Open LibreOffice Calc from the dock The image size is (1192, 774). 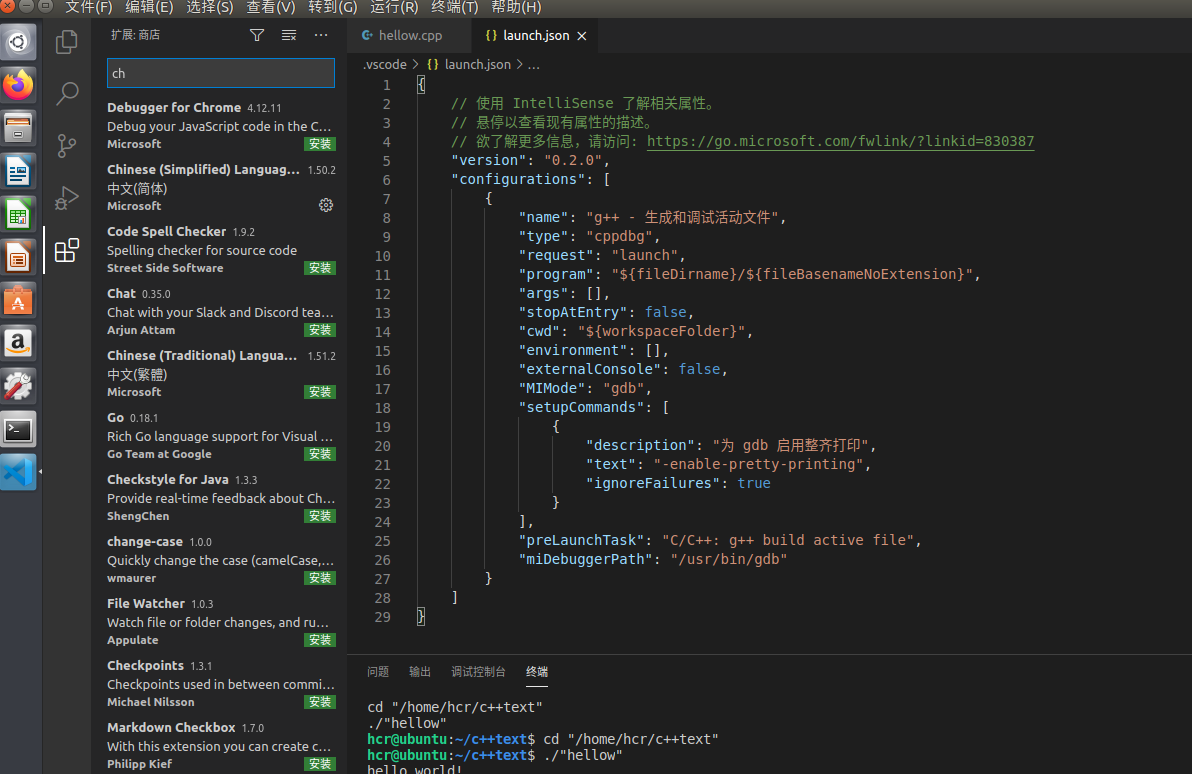coord(18,214)
